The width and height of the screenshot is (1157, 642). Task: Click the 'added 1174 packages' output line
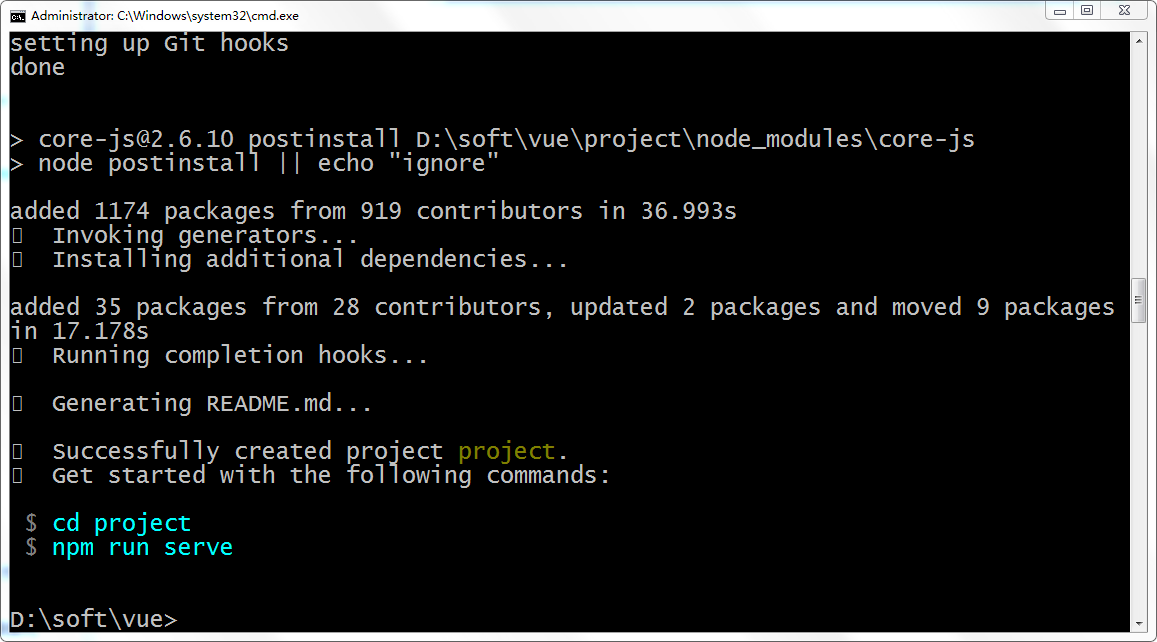click(x=373, y=211)
